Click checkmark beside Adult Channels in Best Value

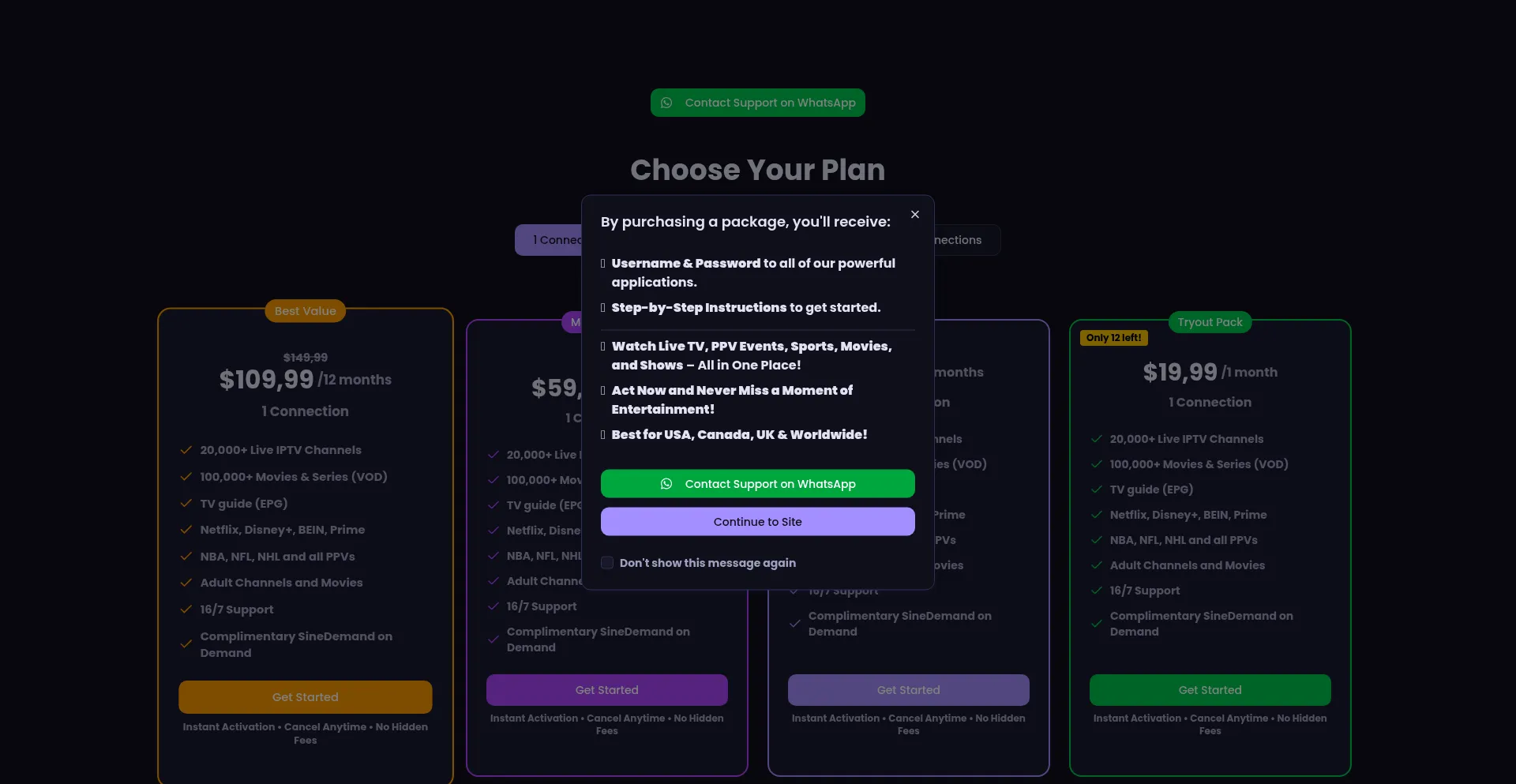pyautogui.click(x=186, y=583)
